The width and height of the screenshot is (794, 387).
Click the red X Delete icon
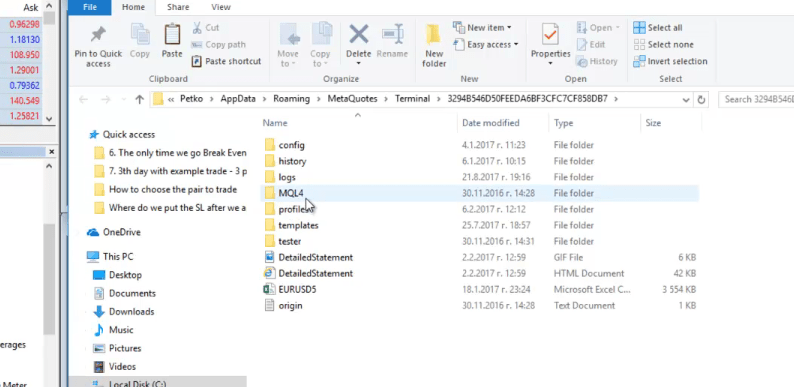click(x=359, y=34)
